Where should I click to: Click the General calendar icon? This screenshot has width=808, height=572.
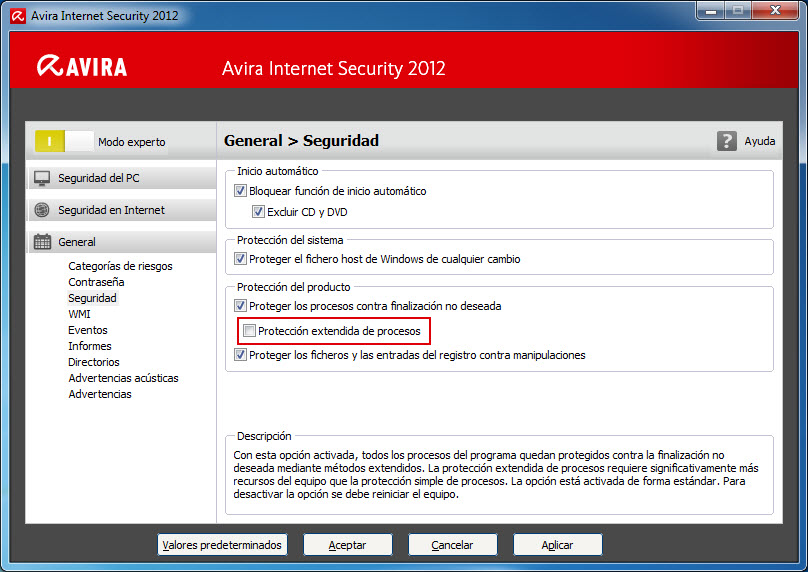42,242
